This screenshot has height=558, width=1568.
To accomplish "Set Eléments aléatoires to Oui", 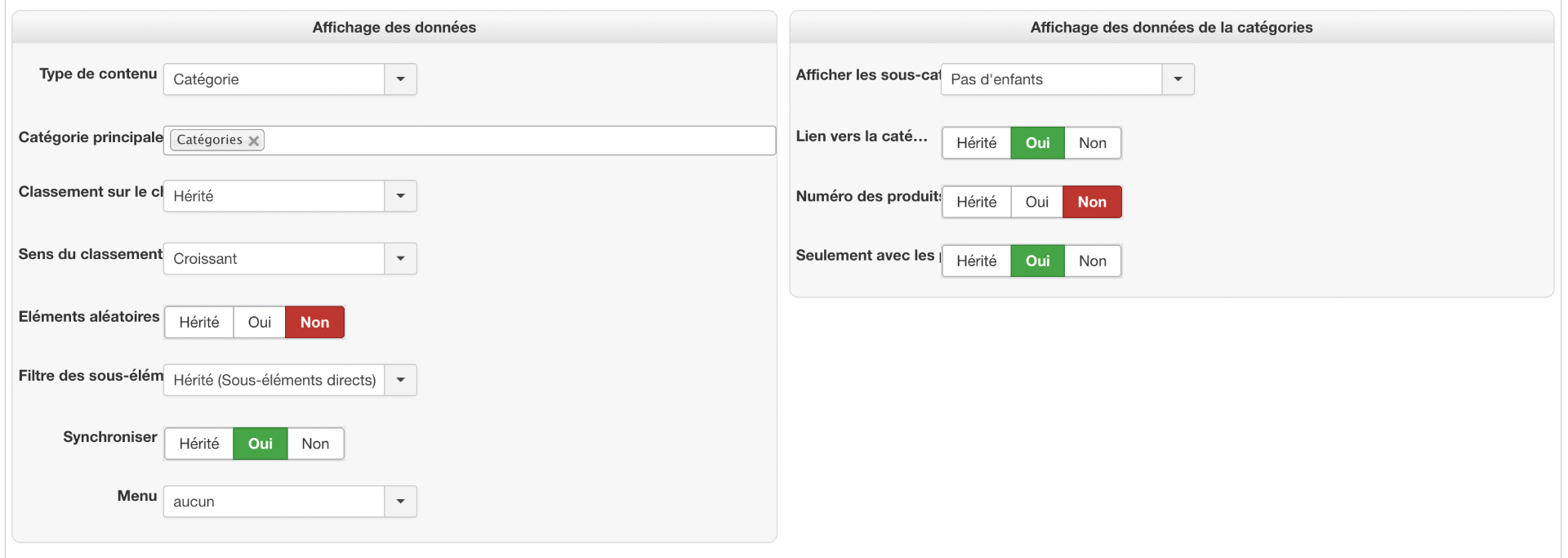I will (260, 322).
